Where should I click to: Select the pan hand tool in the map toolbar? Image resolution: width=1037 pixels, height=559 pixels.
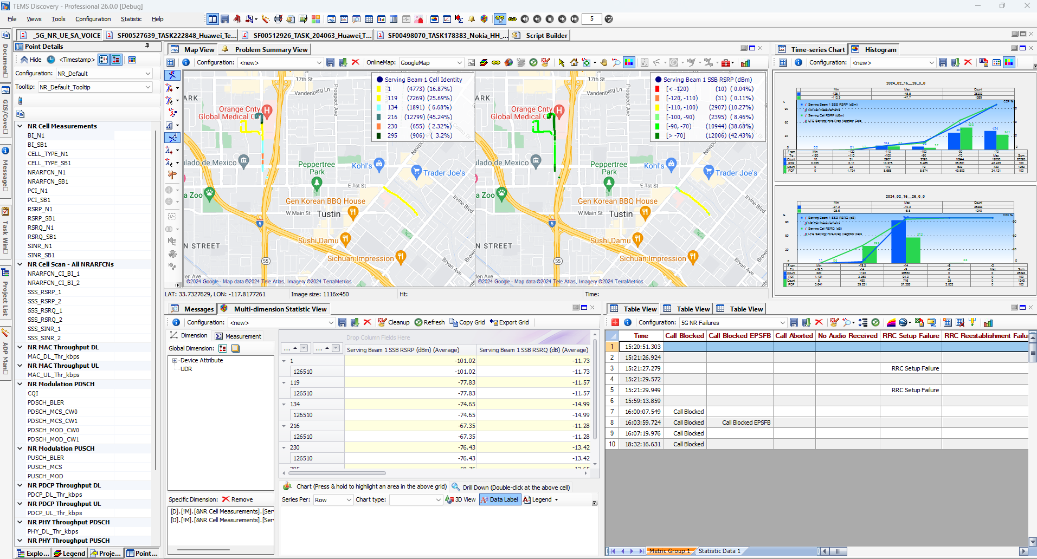point(603,62)
